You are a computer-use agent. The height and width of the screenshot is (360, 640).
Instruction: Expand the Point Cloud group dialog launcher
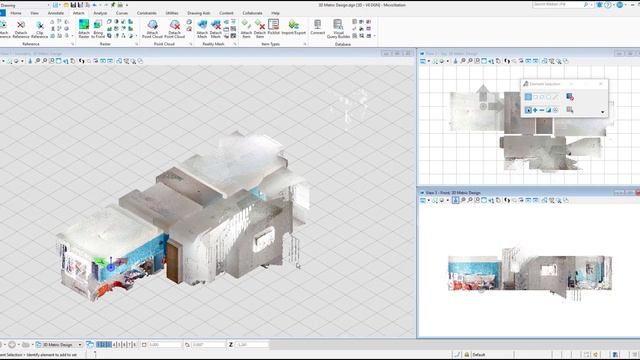(191, 44)
